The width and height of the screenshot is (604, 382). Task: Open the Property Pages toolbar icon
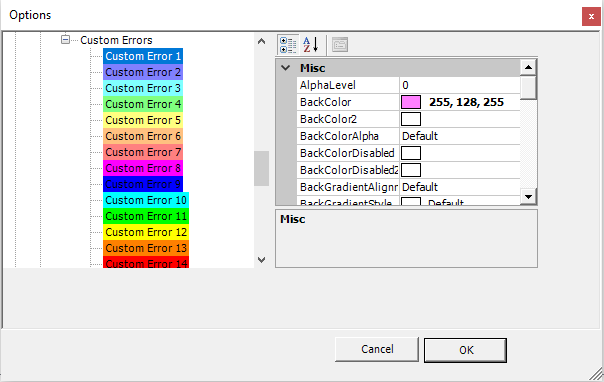tap(340, 45)
